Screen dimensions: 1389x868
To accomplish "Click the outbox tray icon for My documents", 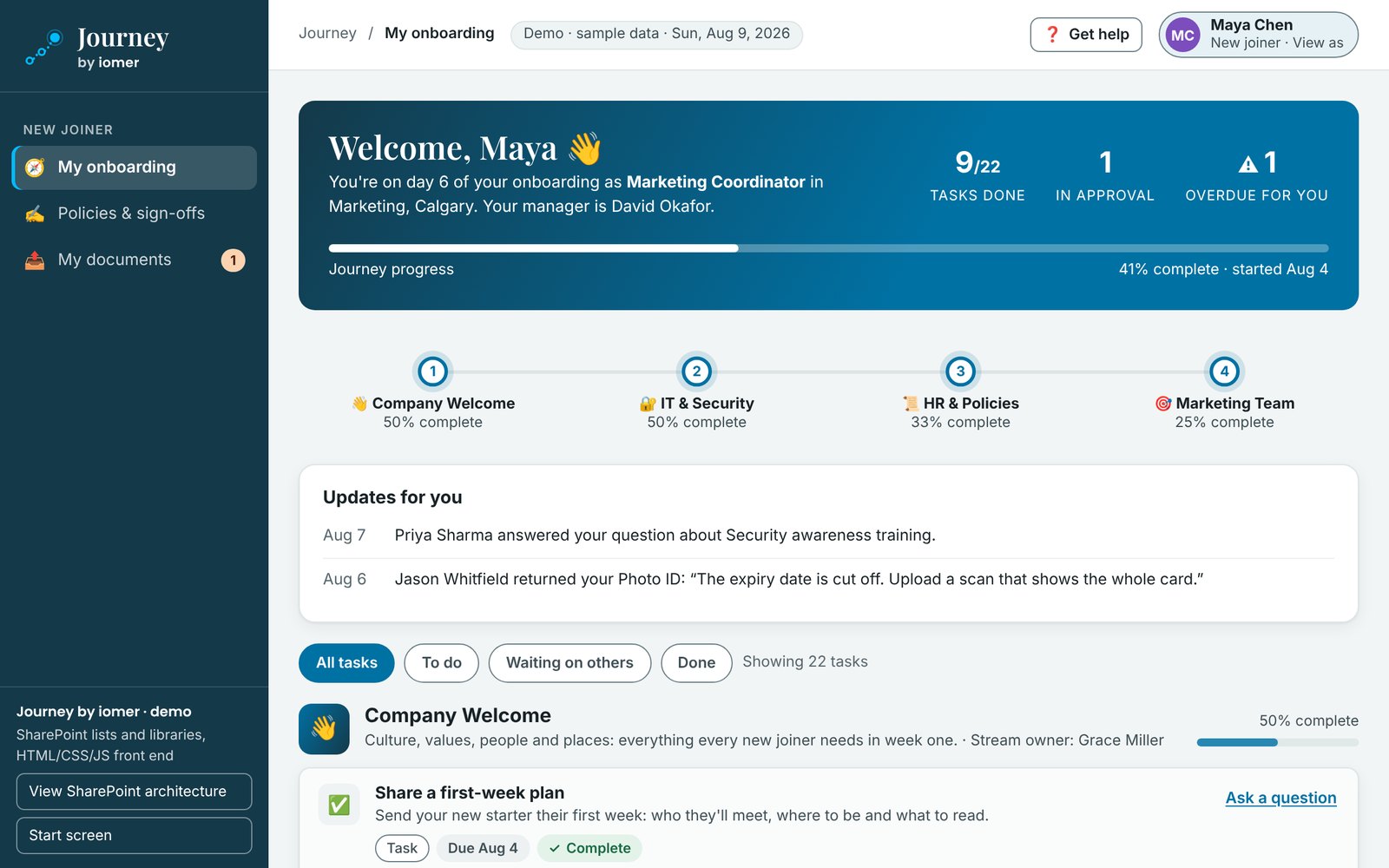I will pos(35,260).
